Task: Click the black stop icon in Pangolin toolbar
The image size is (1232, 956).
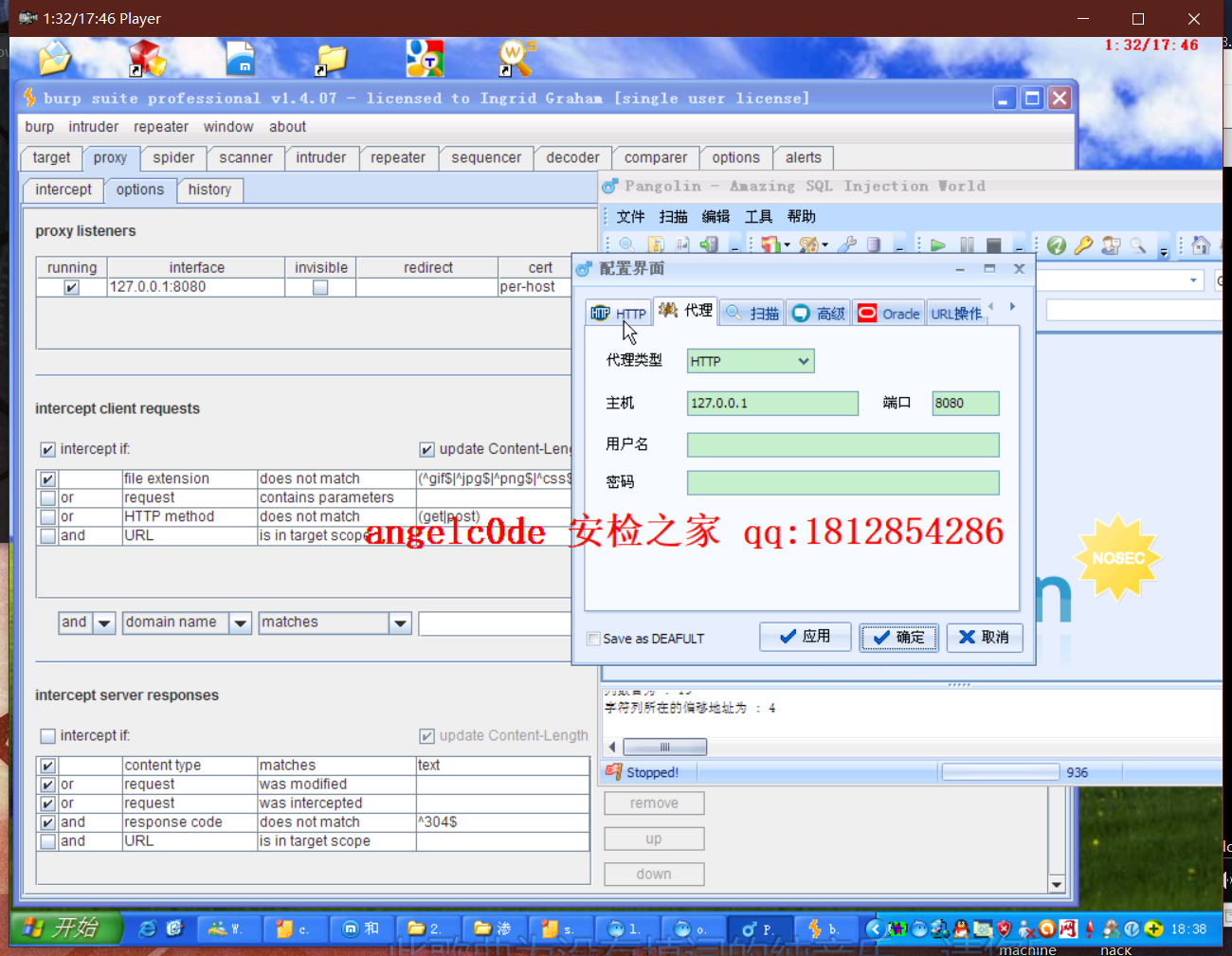Action: 994,245
